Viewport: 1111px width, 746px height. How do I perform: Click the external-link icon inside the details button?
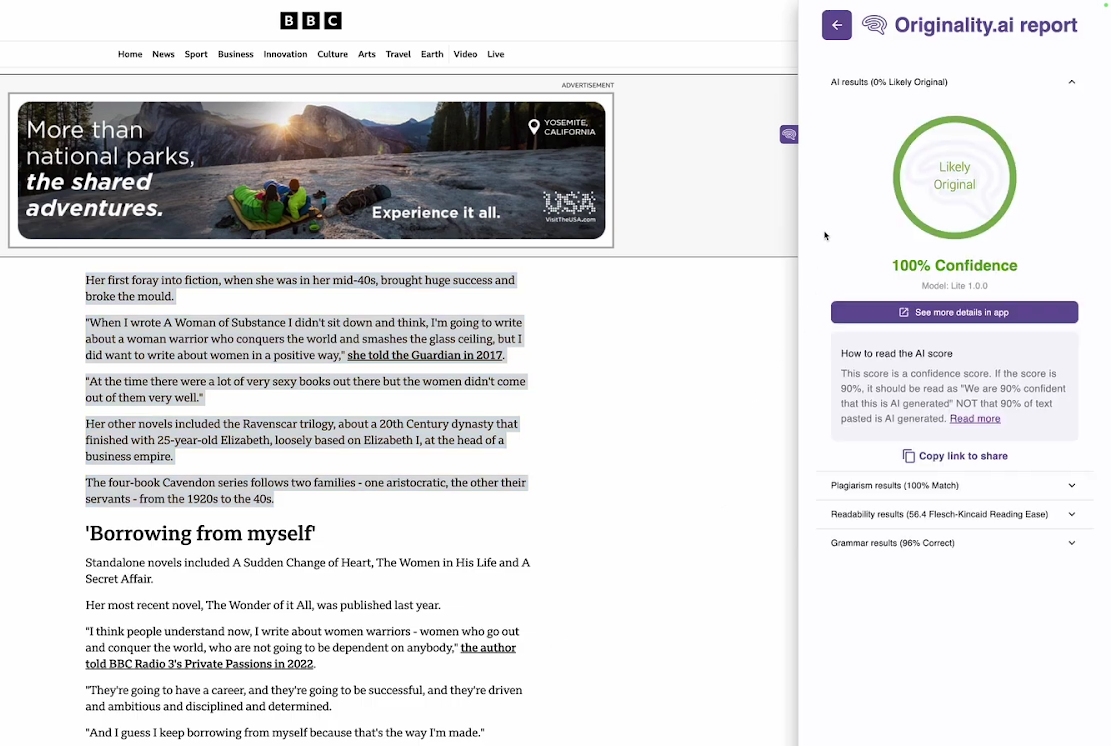[903, 312]
